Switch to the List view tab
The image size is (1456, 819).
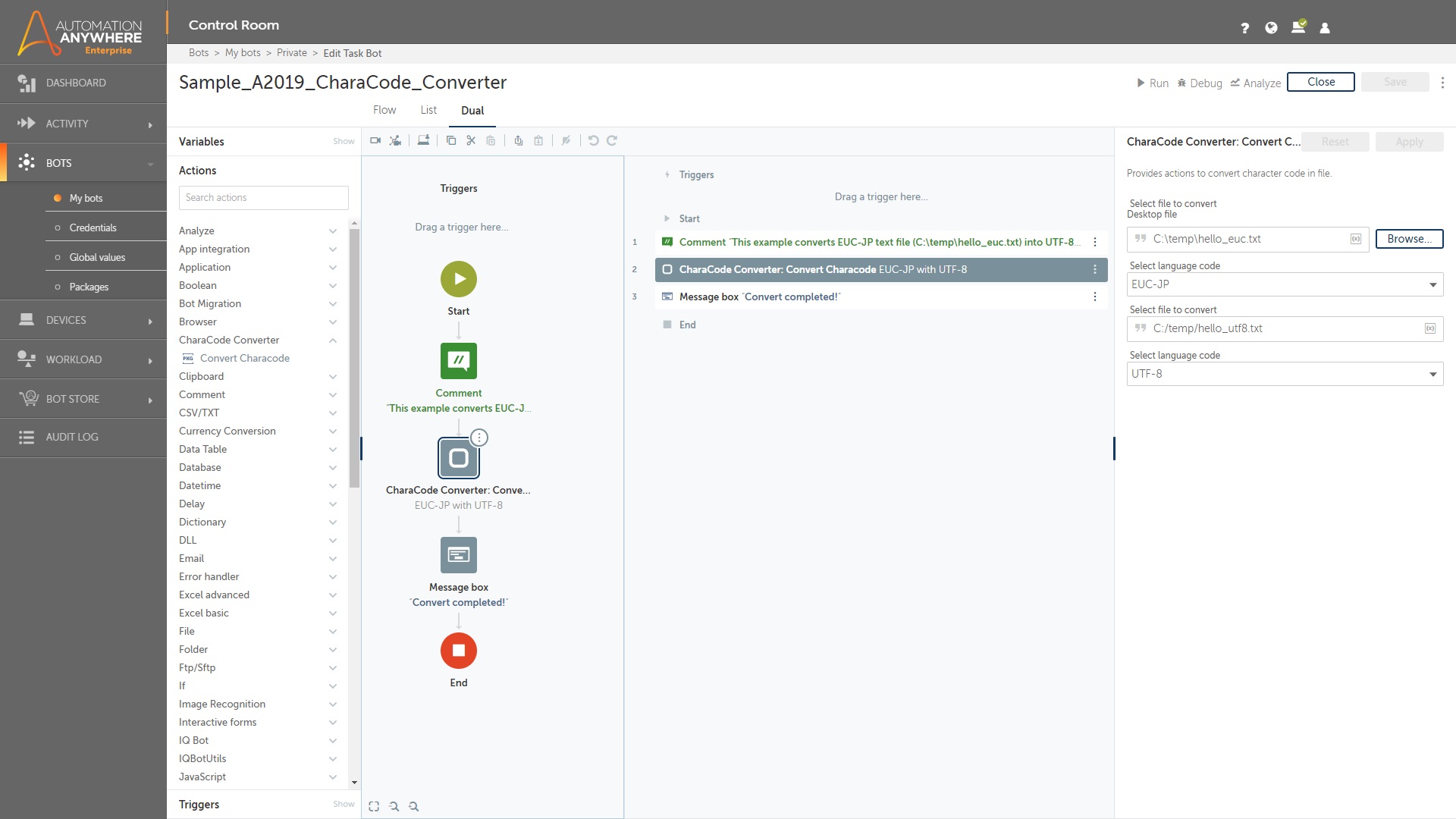[428, 110]
